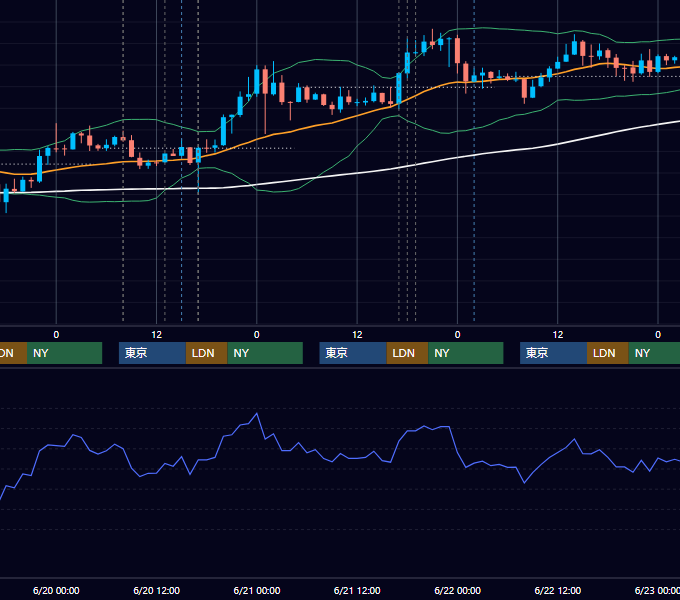Click hour label 12 above 6/20 12:00
This screenshot has height=600, width=680.
coord(157,335)
